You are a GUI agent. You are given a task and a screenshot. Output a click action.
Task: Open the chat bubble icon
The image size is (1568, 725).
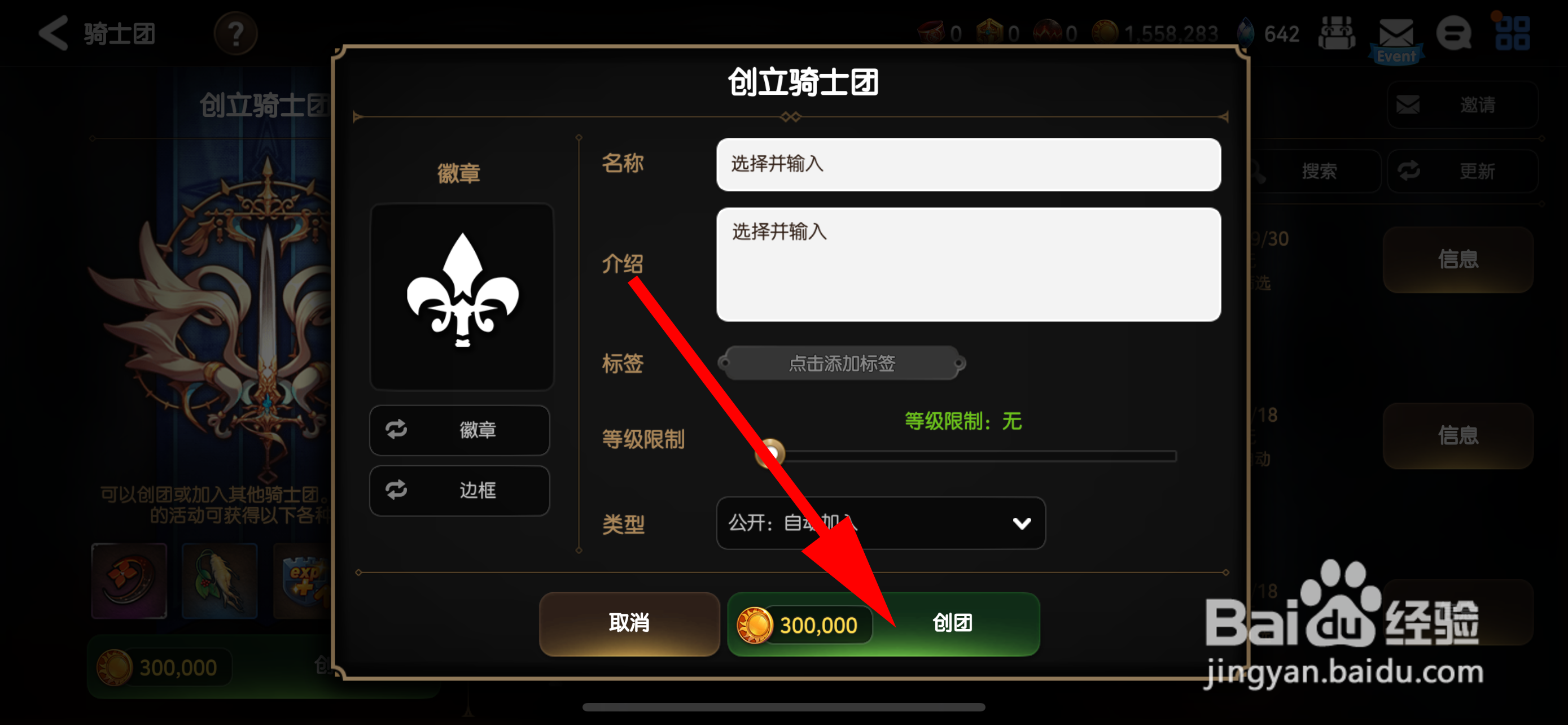(x=1453, y=34)
